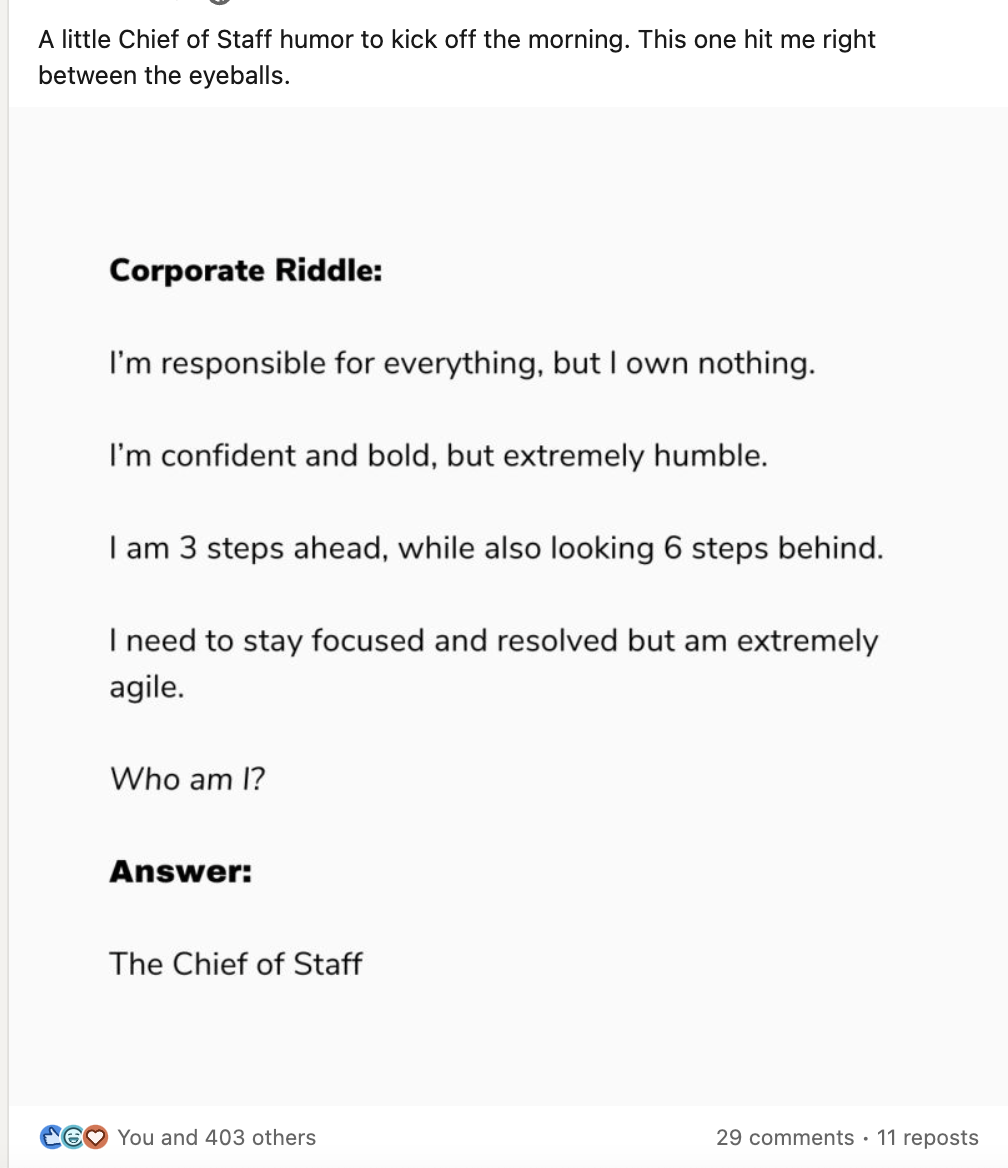Click the word 'comments' in the footer
The width and height of the screenshot is (1008, 1168).
click(x=802, y=1137)
